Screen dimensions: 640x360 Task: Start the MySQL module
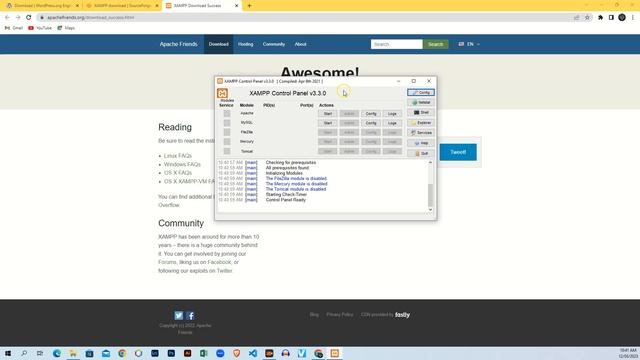tap(328, 123)
